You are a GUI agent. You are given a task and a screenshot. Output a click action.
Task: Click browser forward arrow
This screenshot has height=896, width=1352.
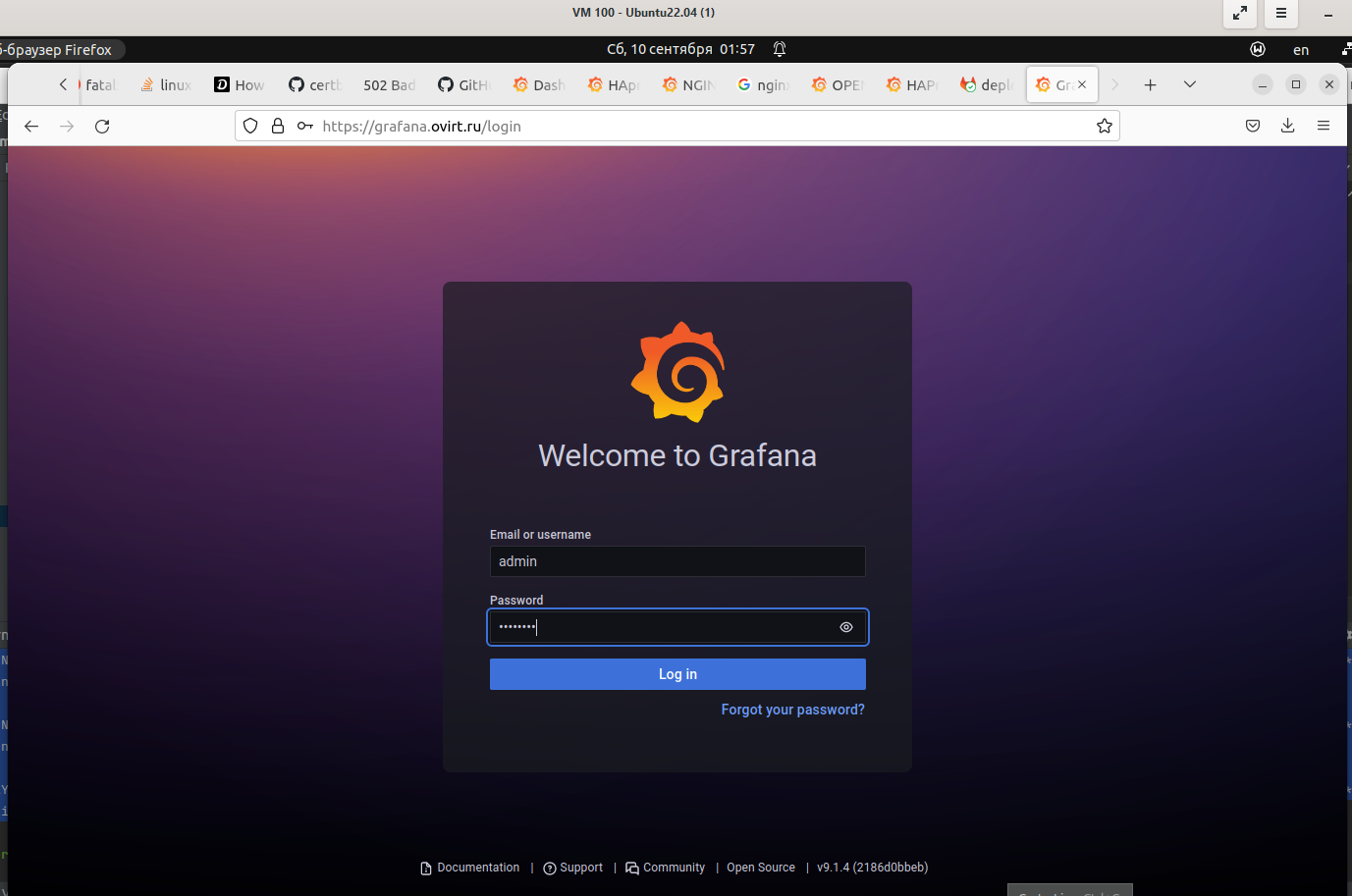(x=67, y=126)
